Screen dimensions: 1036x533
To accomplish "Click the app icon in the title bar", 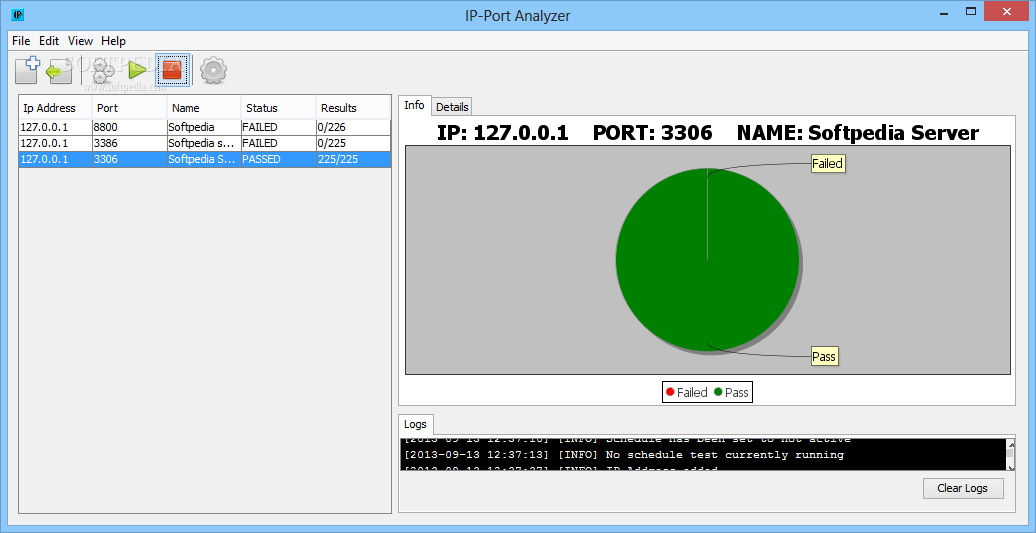I will 18,15.
